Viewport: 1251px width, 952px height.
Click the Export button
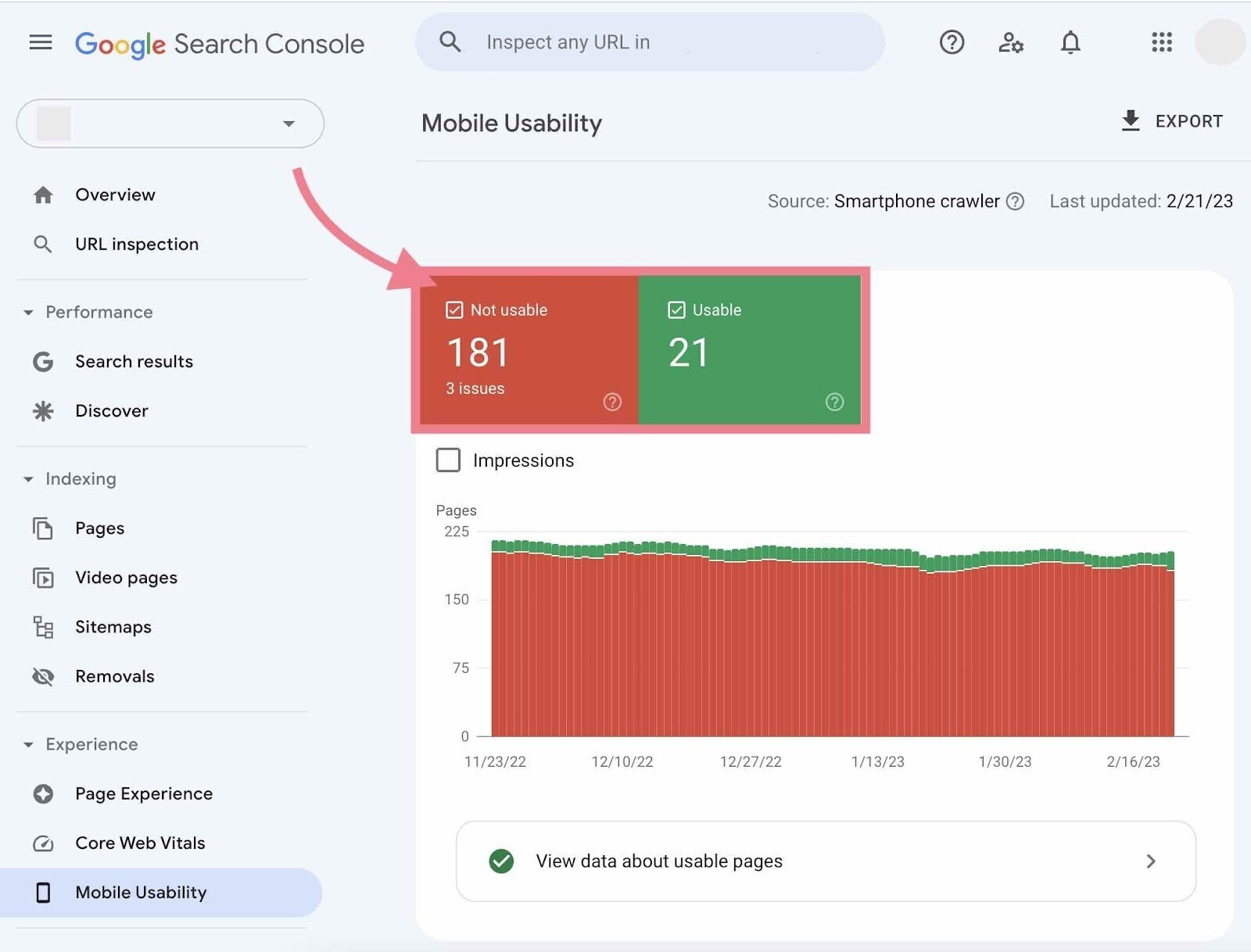coord(1171,121)
